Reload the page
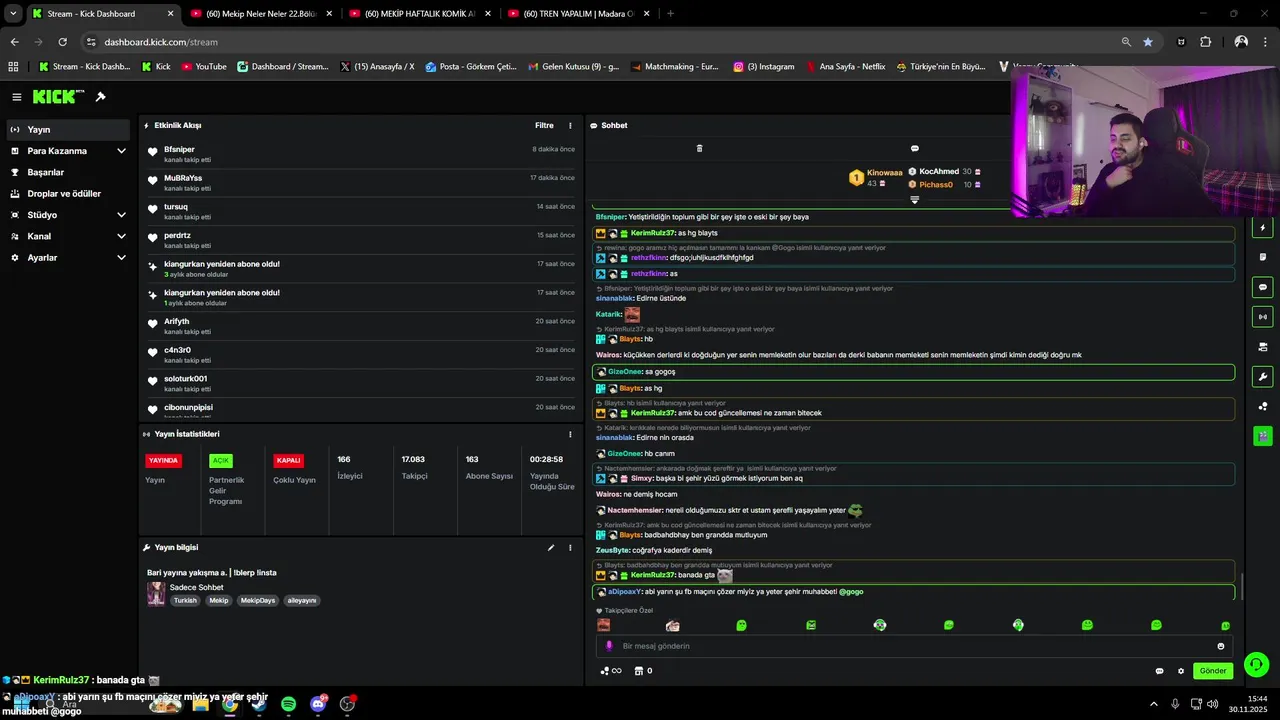 tap(62, 42)
